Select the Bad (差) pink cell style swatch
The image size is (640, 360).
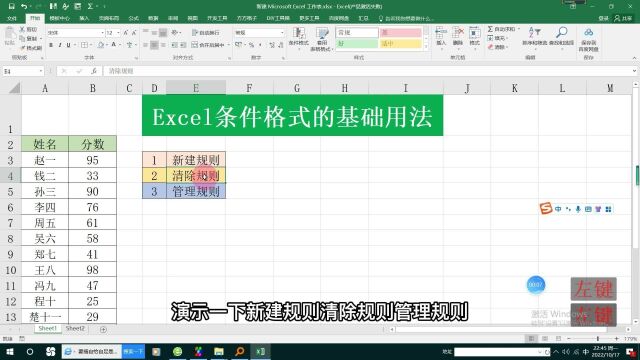(x=400, y=33)
